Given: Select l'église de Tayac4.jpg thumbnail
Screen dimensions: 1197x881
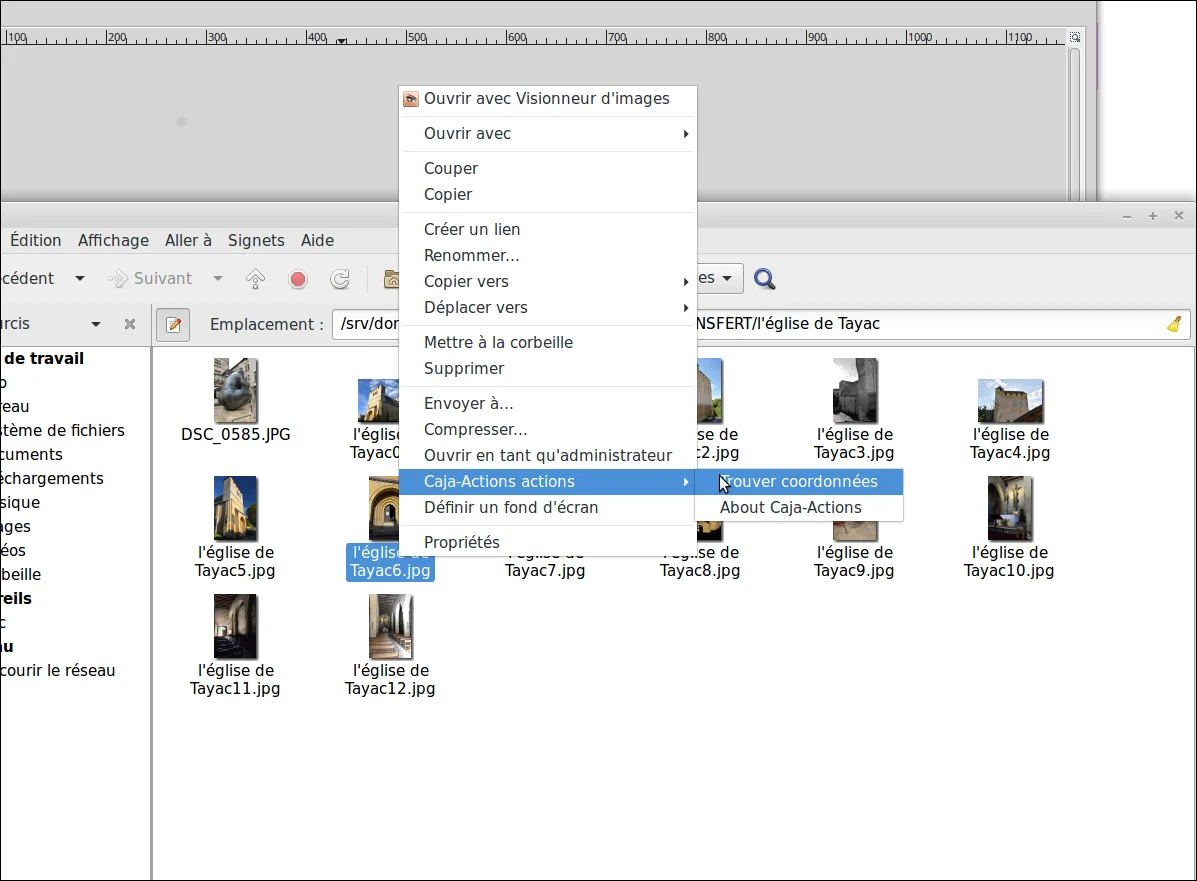Looking at the screenshot, I should click(1010, 402).
